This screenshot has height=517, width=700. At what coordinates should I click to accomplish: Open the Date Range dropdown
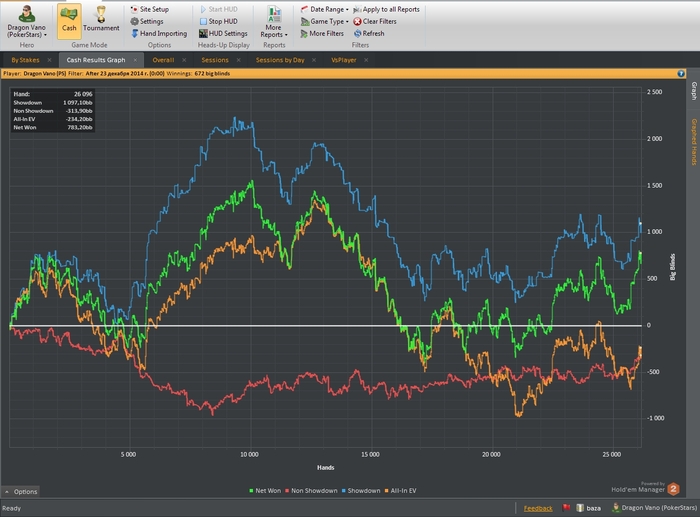[x=327, y=9]
